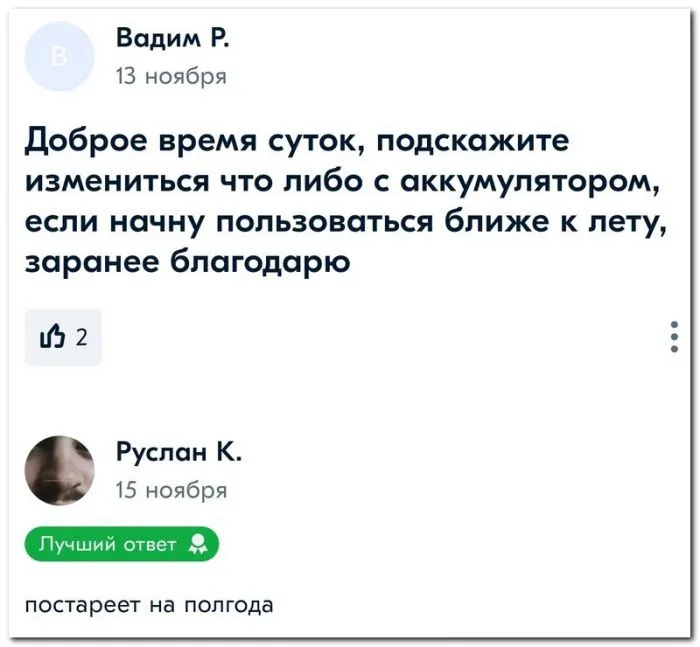This screenshot has height=647, width=700.
Task: Click the question date "13 ноября"
Action: pos(171,76)
